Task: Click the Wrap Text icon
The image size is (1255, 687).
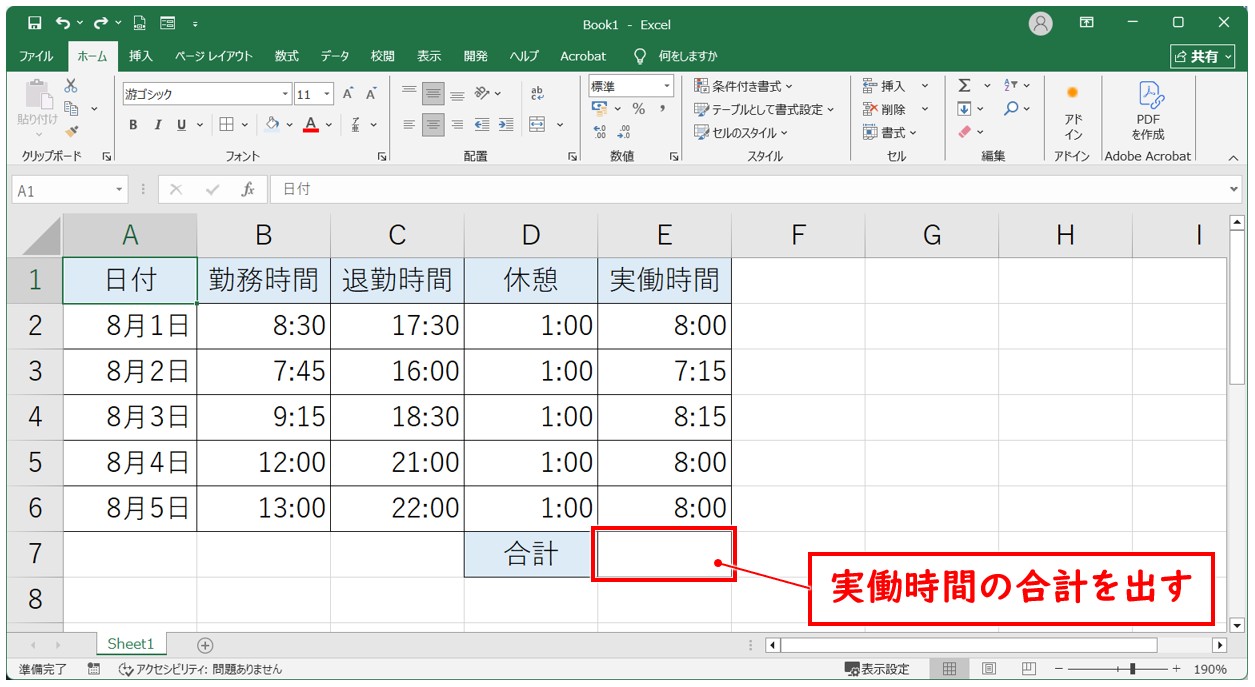Action: point(537,94)
